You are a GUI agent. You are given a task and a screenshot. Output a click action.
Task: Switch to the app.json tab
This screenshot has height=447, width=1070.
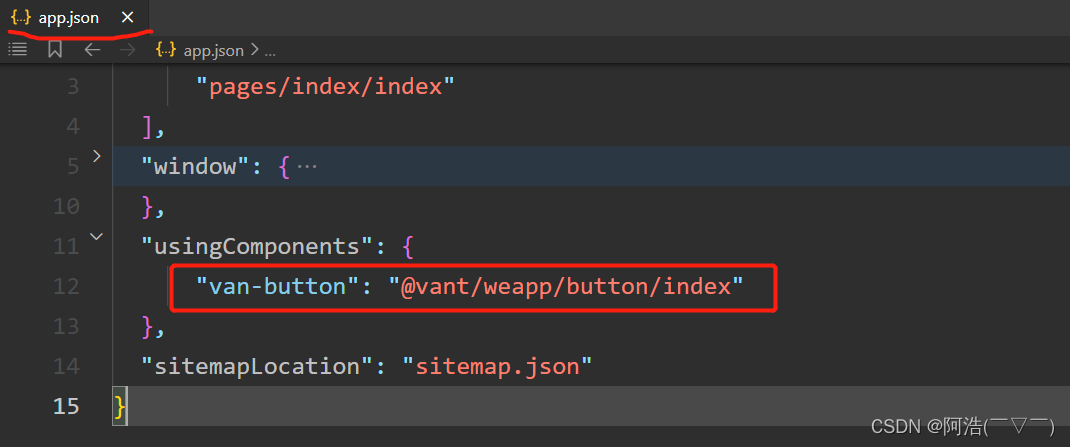68,17
